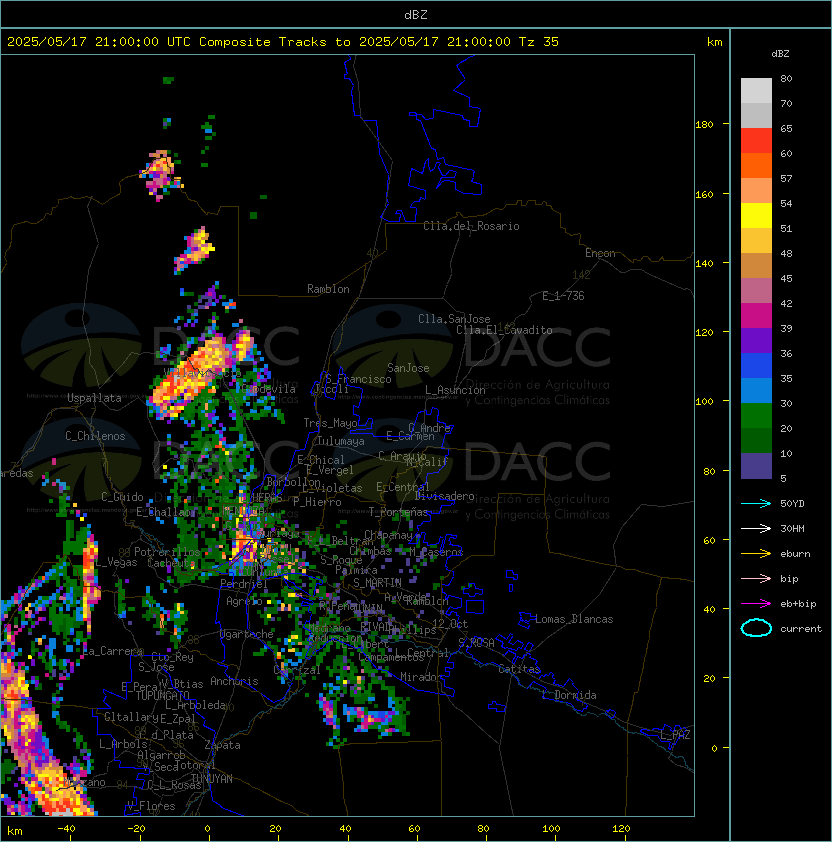This screenshot has height=842, width=832.
Task: Click the 'Perdriel' map label
Action: pyautogui.click(x=243, y=584)
